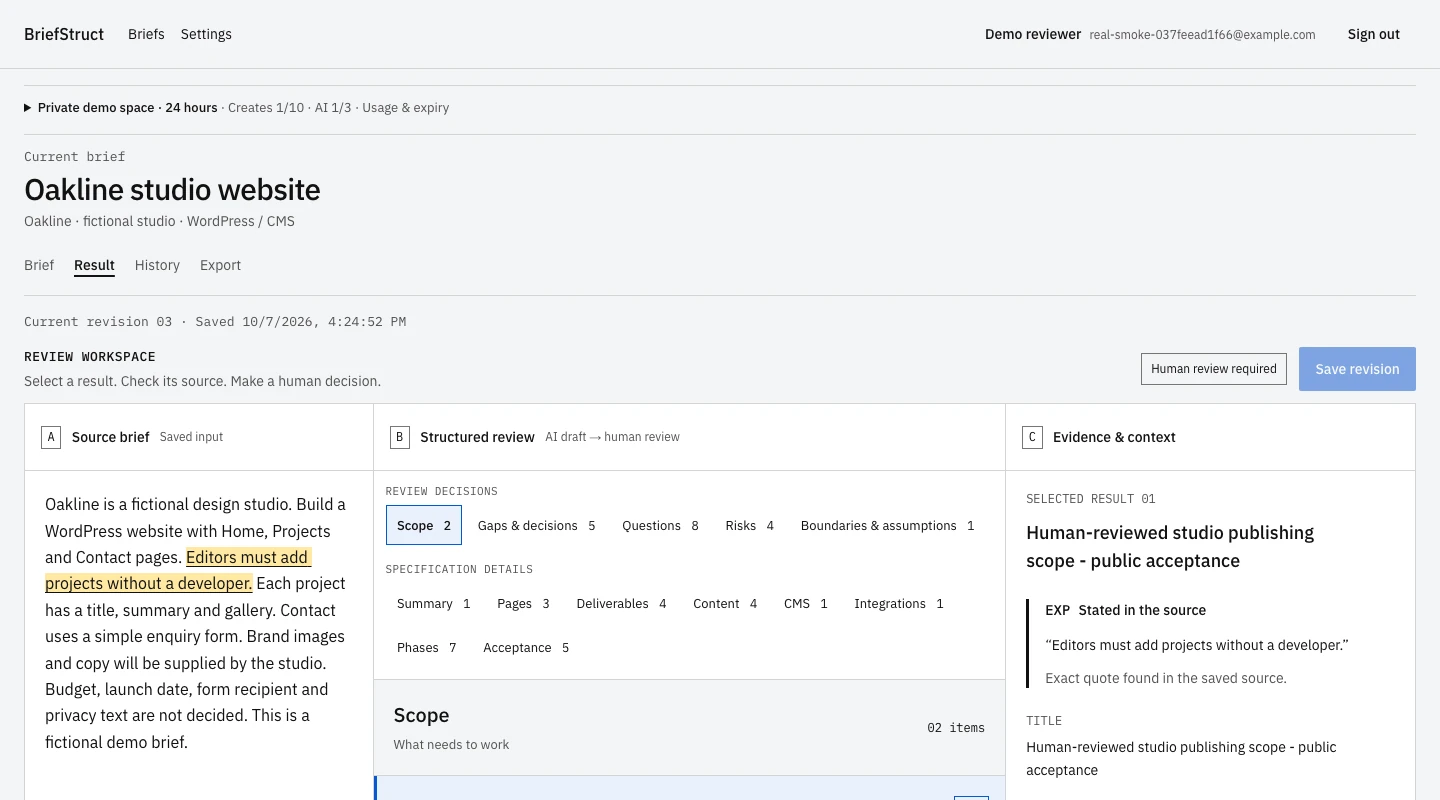Click the Oakline studio website heading

tap(172, 190)
